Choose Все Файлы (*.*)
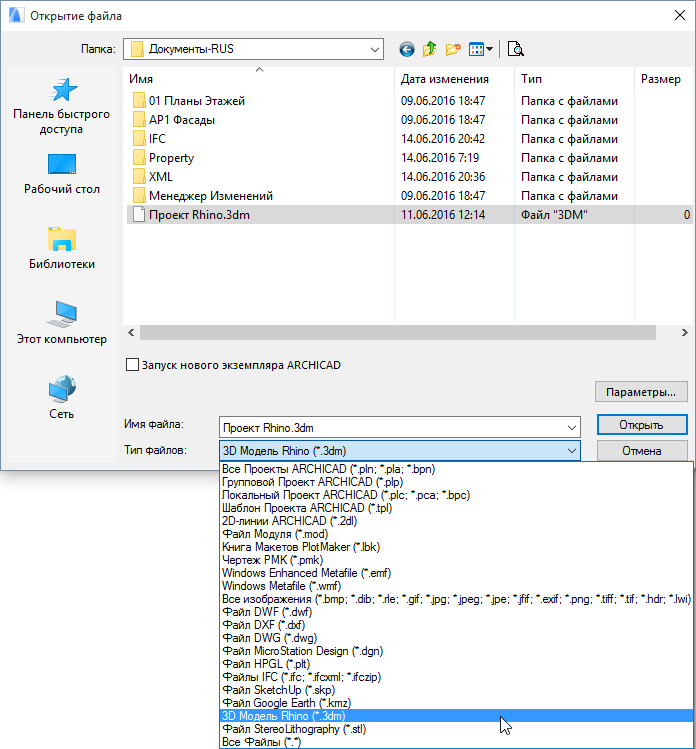The width and height of the screenshot is (696, 749). tap(456, 742)
